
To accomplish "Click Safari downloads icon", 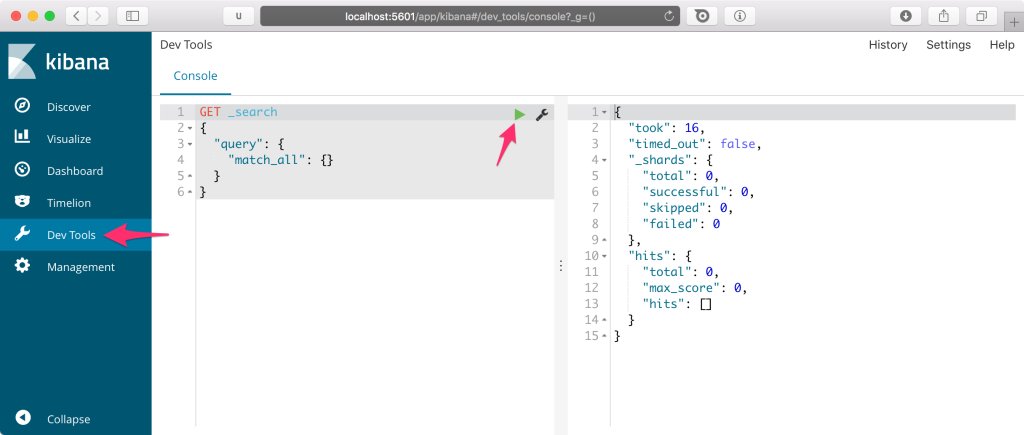I will pyautogui.click(x=905, y=16).
